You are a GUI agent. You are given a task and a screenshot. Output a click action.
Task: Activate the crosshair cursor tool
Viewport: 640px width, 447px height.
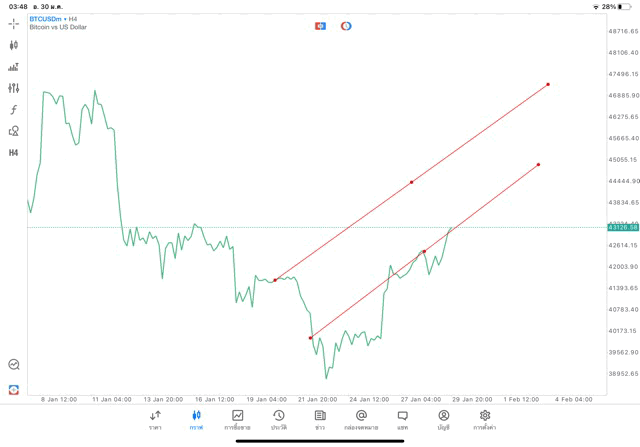point(13,23)
